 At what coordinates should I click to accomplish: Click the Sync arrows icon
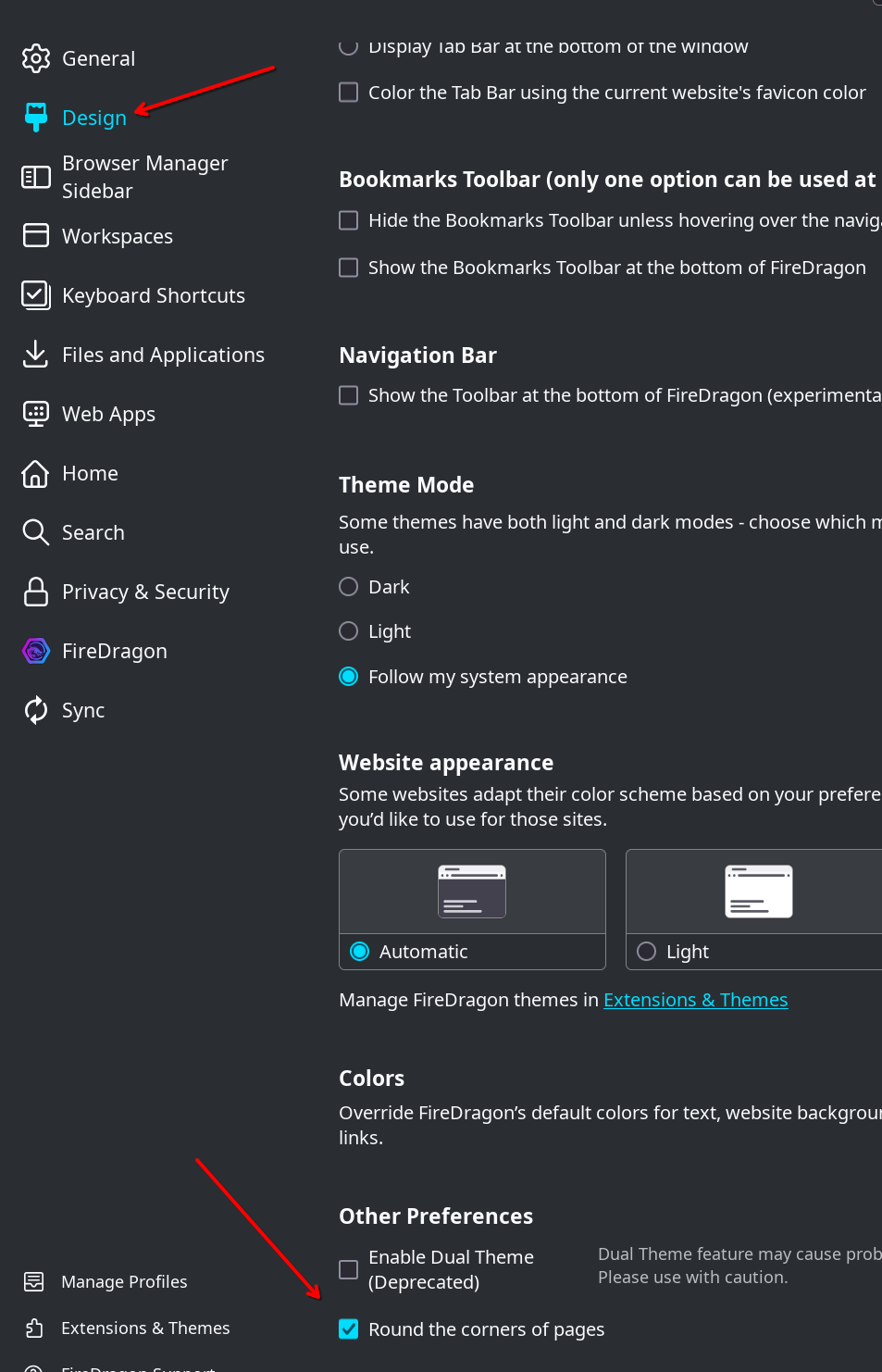tap(35, 710)
